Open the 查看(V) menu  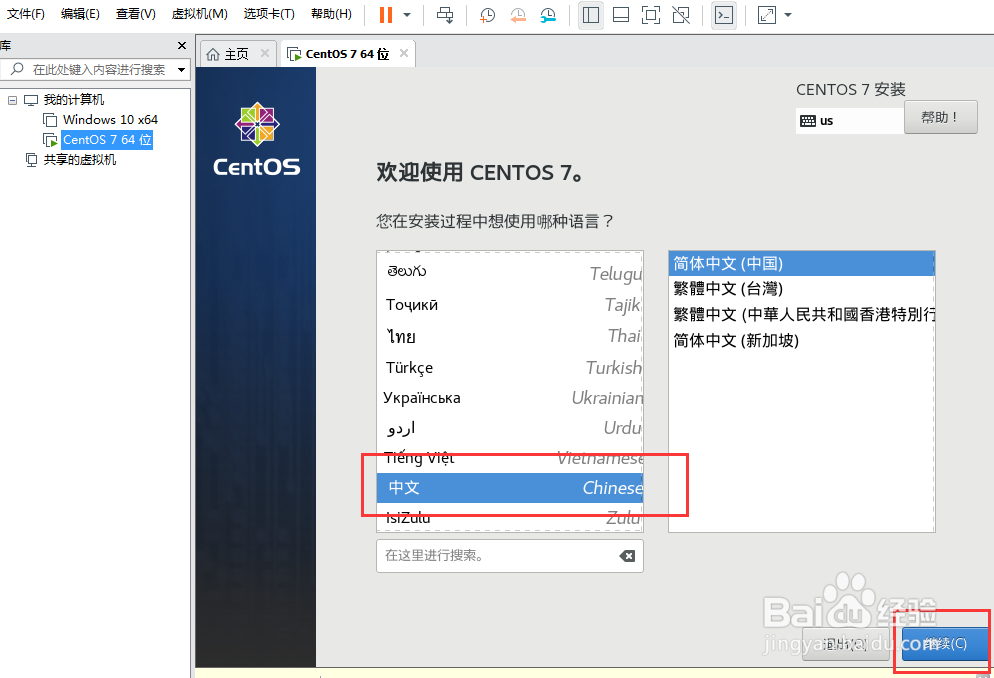pyautogui.click(x=136, y=13)
